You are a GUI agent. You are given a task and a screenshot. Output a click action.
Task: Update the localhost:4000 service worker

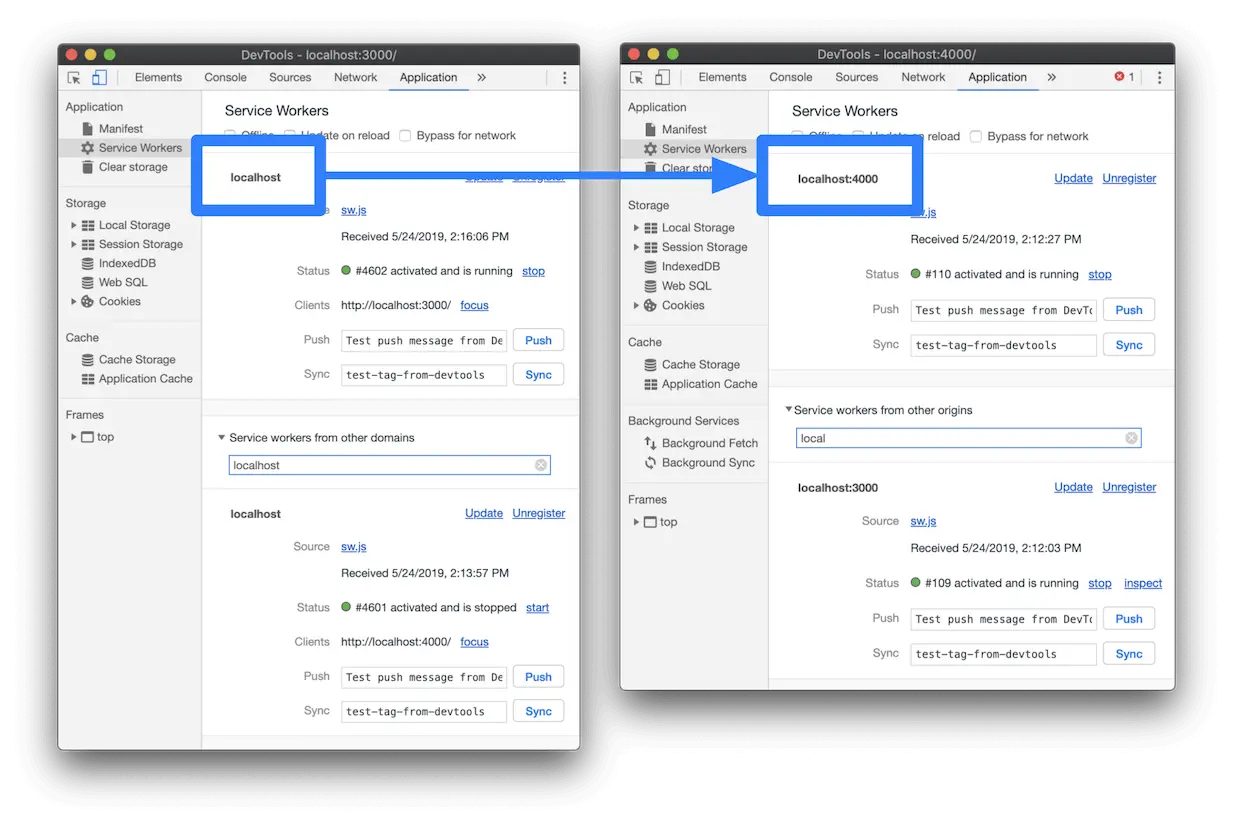1073,178
